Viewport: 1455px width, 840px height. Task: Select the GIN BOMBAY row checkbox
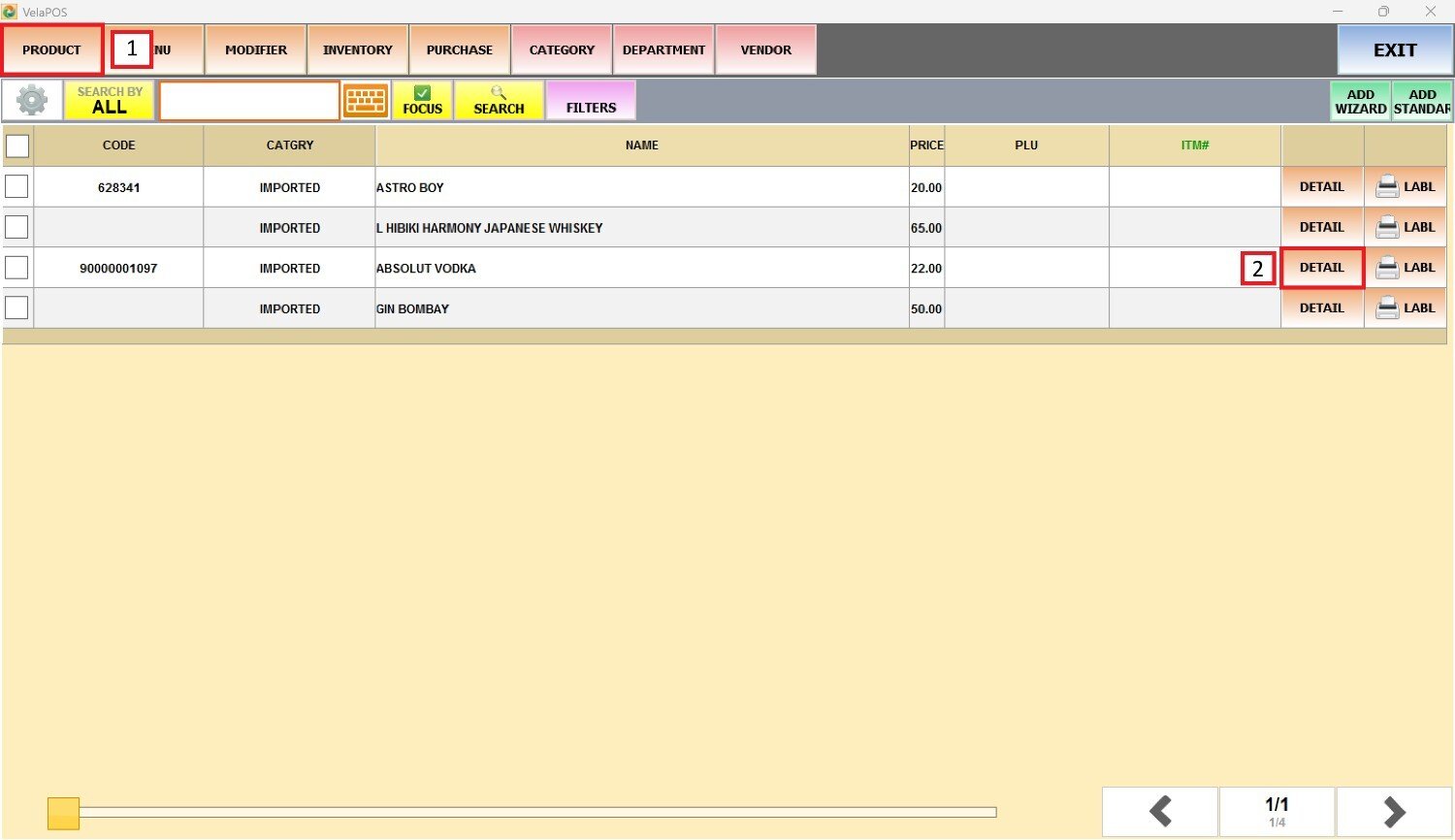click(x=17, y=308)
